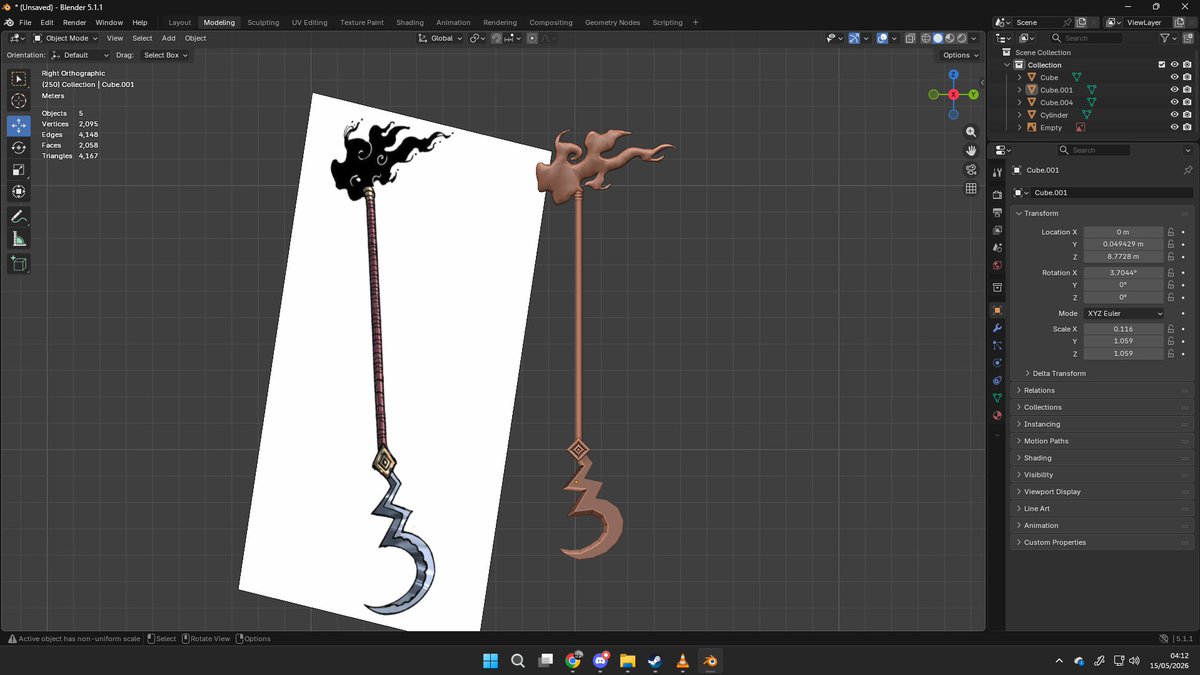Uncheck Collection exclude checkbox
1200x675 pixels.
point(1161,65)
